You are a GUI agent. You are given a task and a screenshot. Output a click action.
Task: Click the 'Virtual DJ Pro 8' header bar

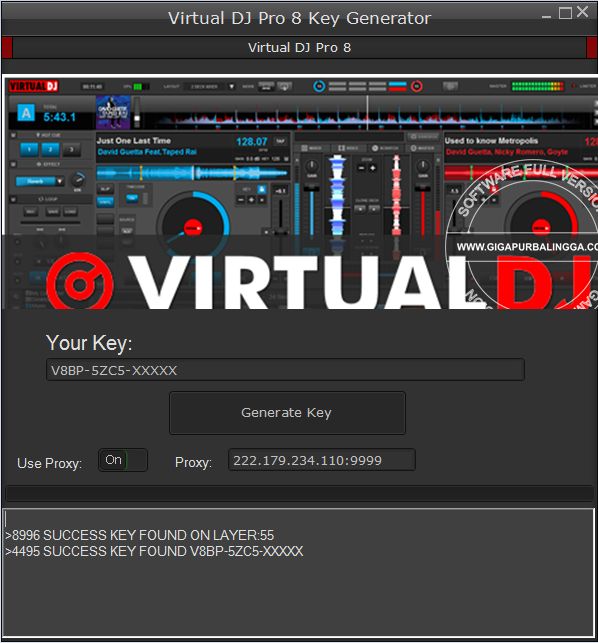tap(299, 48)
